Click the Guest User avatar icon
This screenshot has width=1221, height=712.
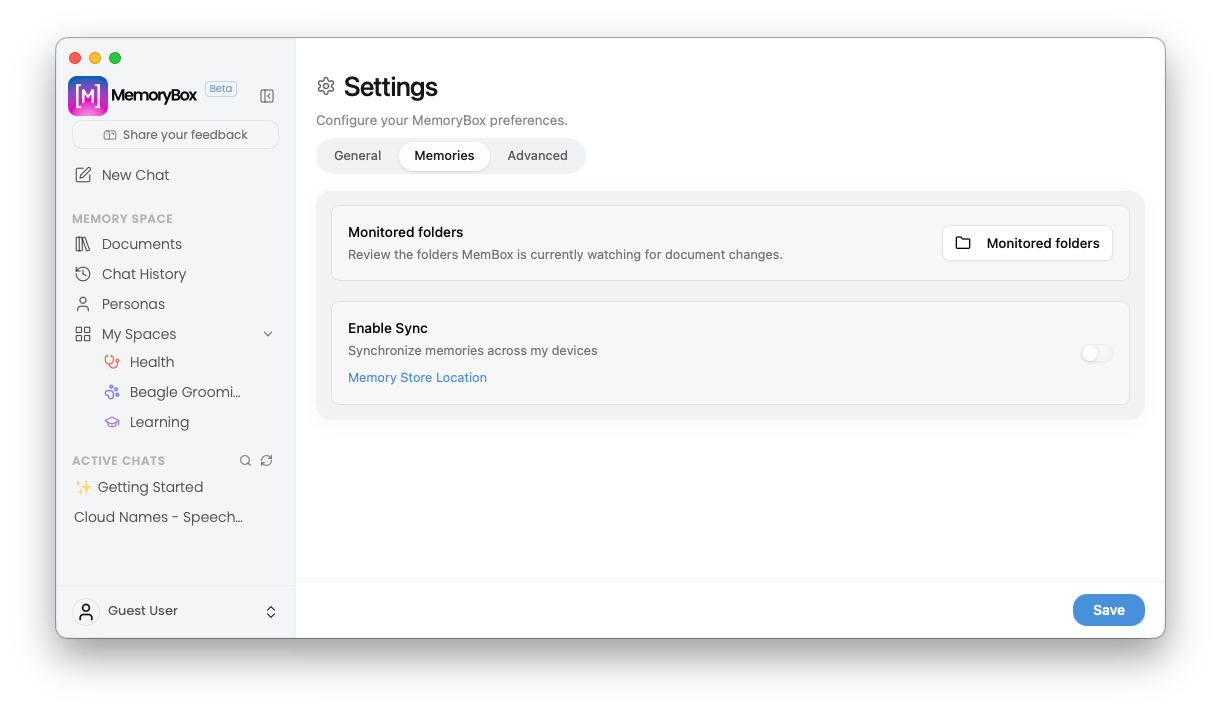pos(87,611)
